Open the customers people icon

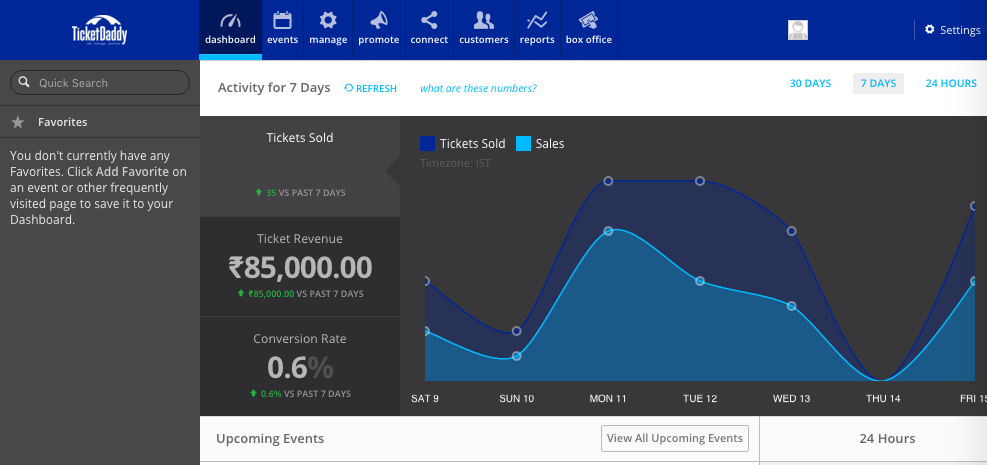click(483, 20)
